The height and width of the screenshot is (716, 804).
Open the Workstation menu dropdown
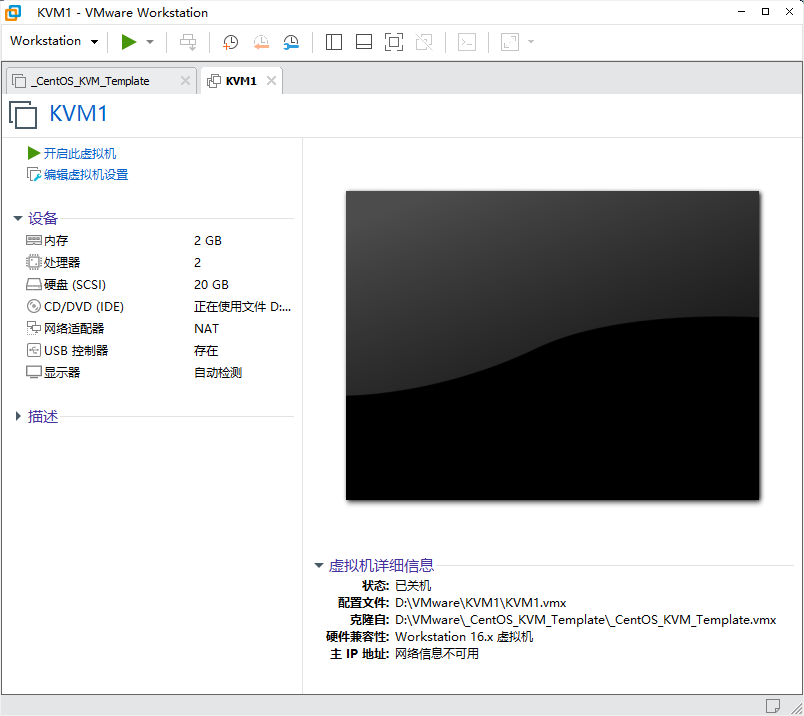(54, 41)
